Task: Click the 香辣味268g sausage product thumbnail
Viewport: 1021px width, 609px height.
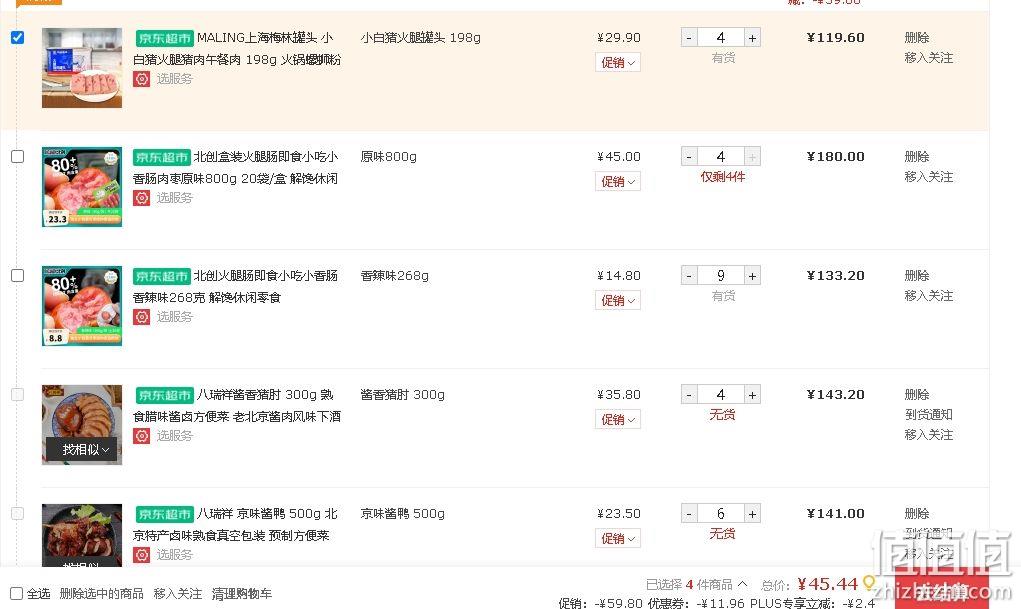Action: 82,306
